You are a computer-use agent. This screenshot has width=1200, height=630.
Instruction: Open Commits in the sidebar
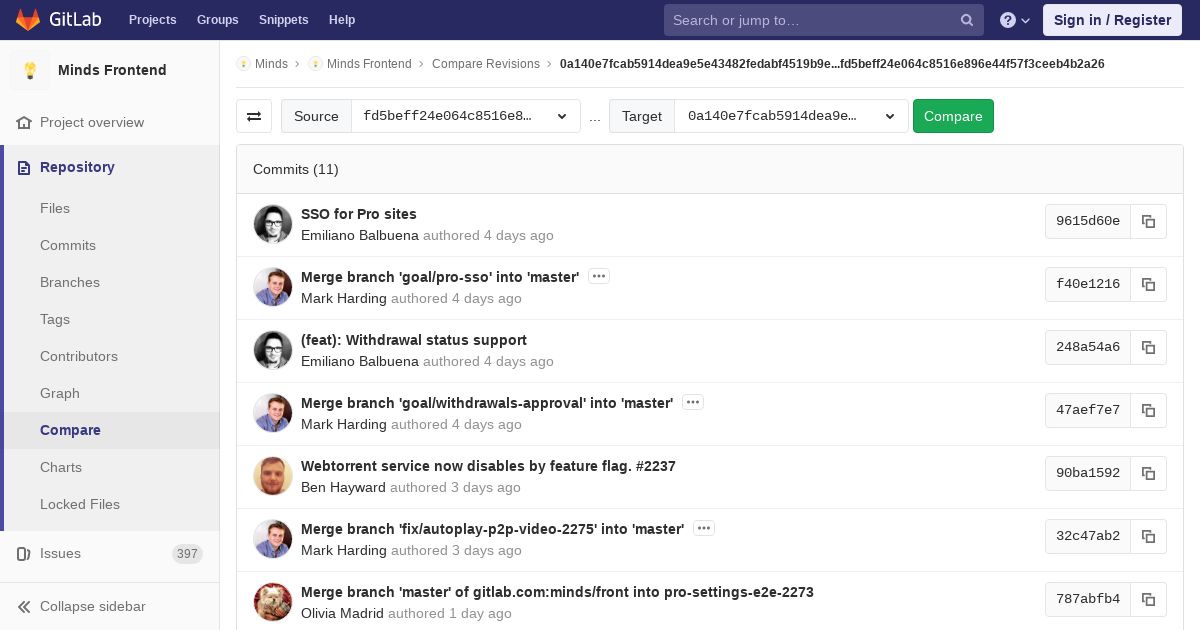pyautogui.click(x=68, y=245)
